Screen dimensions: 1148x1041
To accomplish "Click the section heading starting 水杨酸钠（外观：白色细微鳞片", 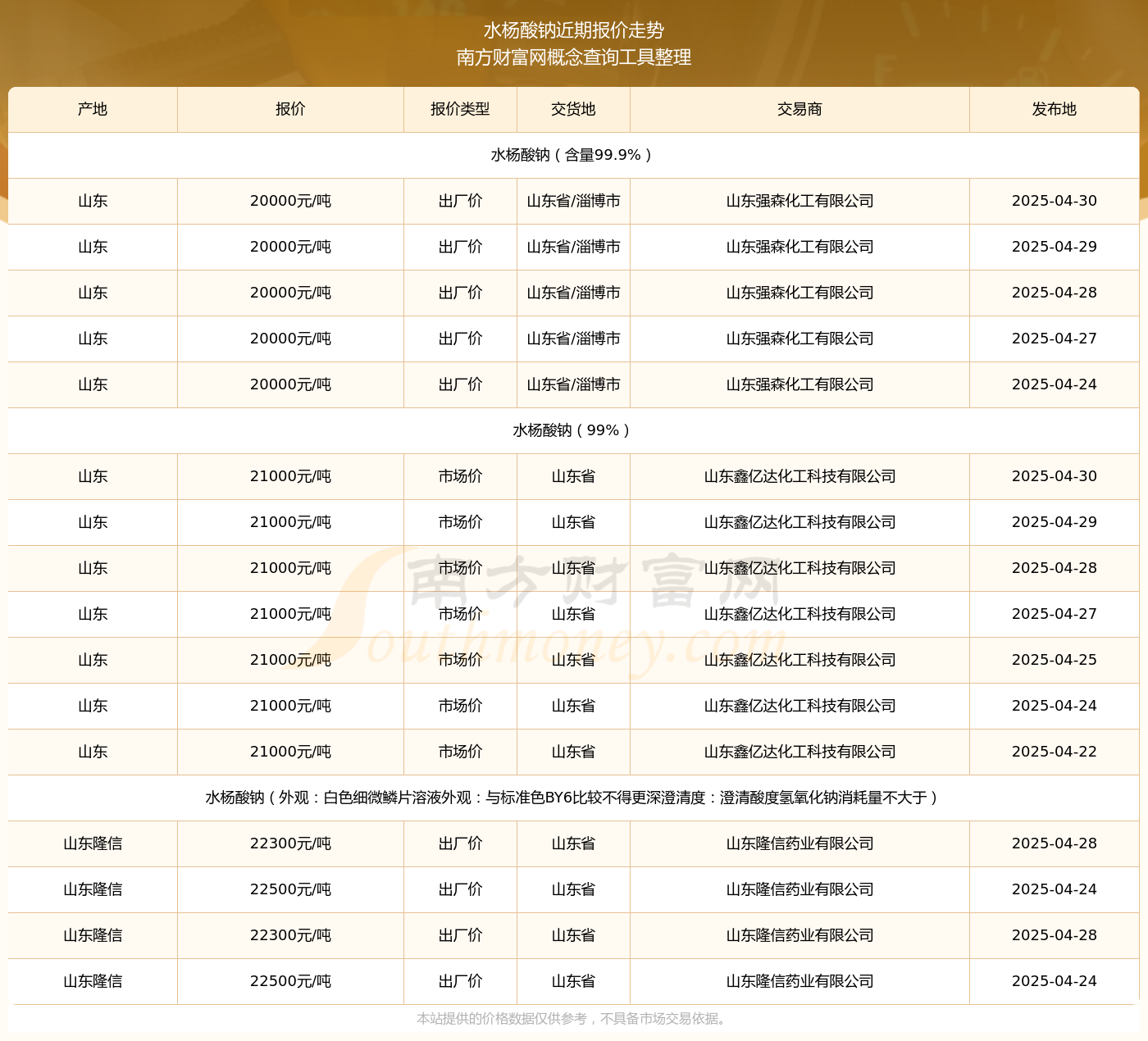I will pyautogui.click(x=573, y=798).
